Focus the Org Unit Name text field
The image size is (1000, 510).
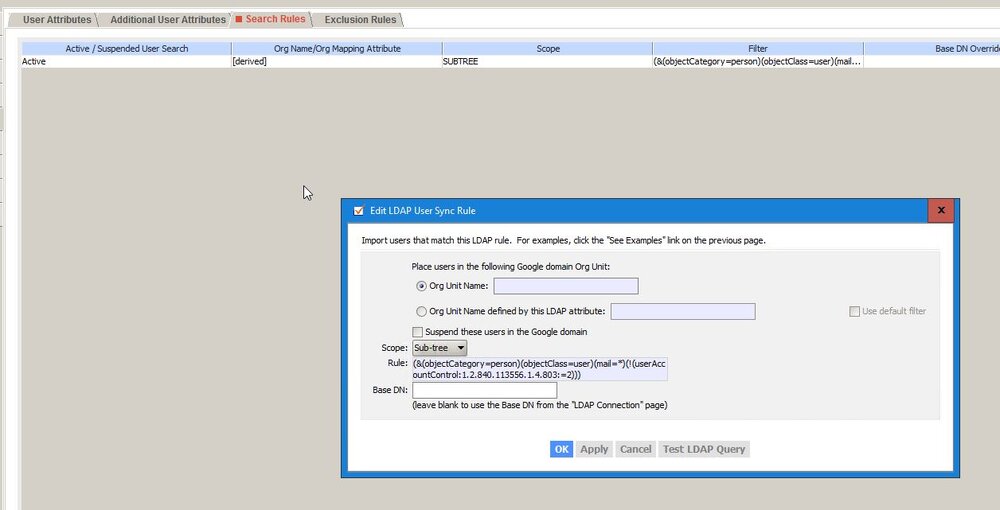click(566, 286)
